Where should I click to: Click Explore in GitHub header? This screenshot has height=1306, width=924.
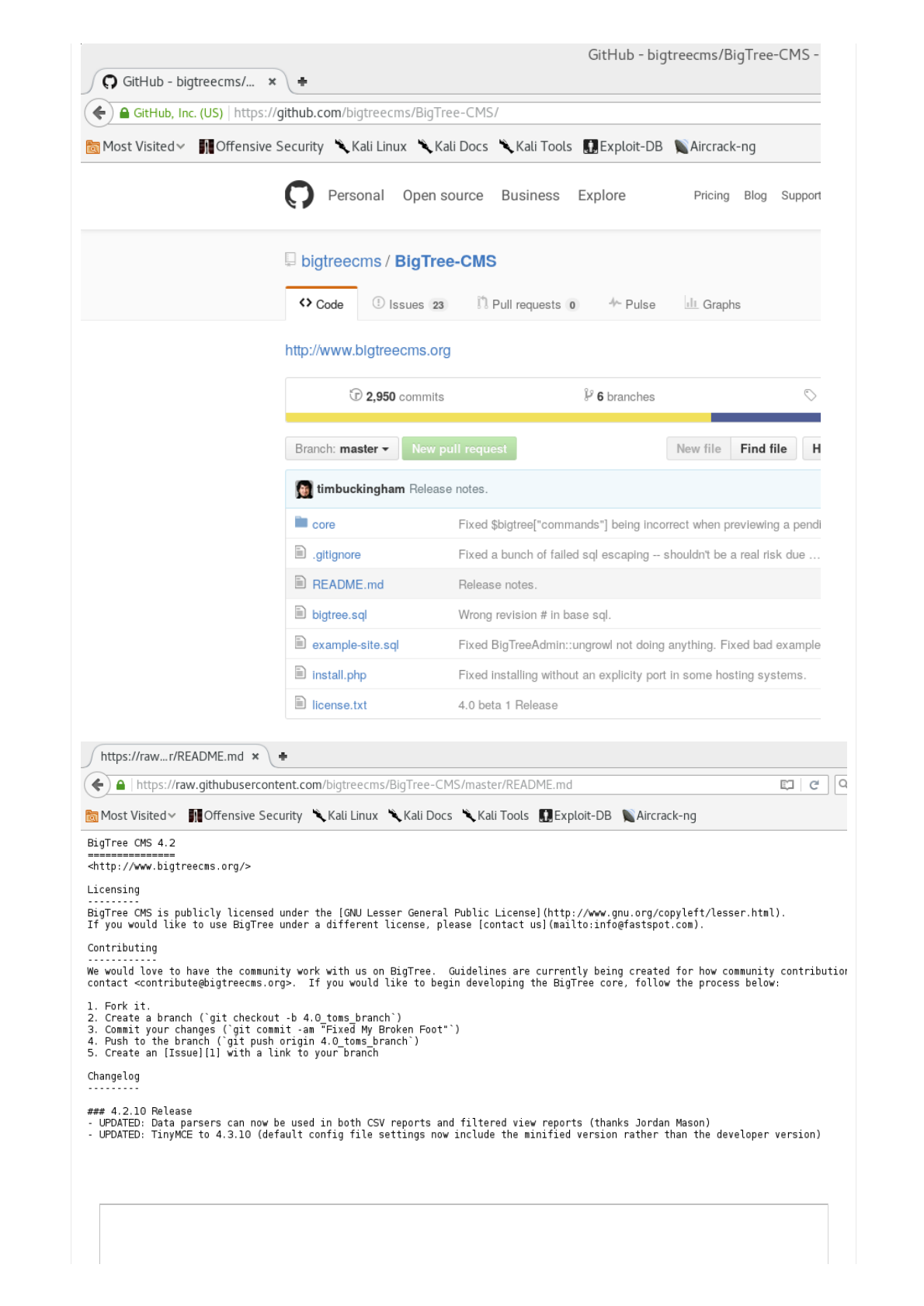tap(602, 196)
